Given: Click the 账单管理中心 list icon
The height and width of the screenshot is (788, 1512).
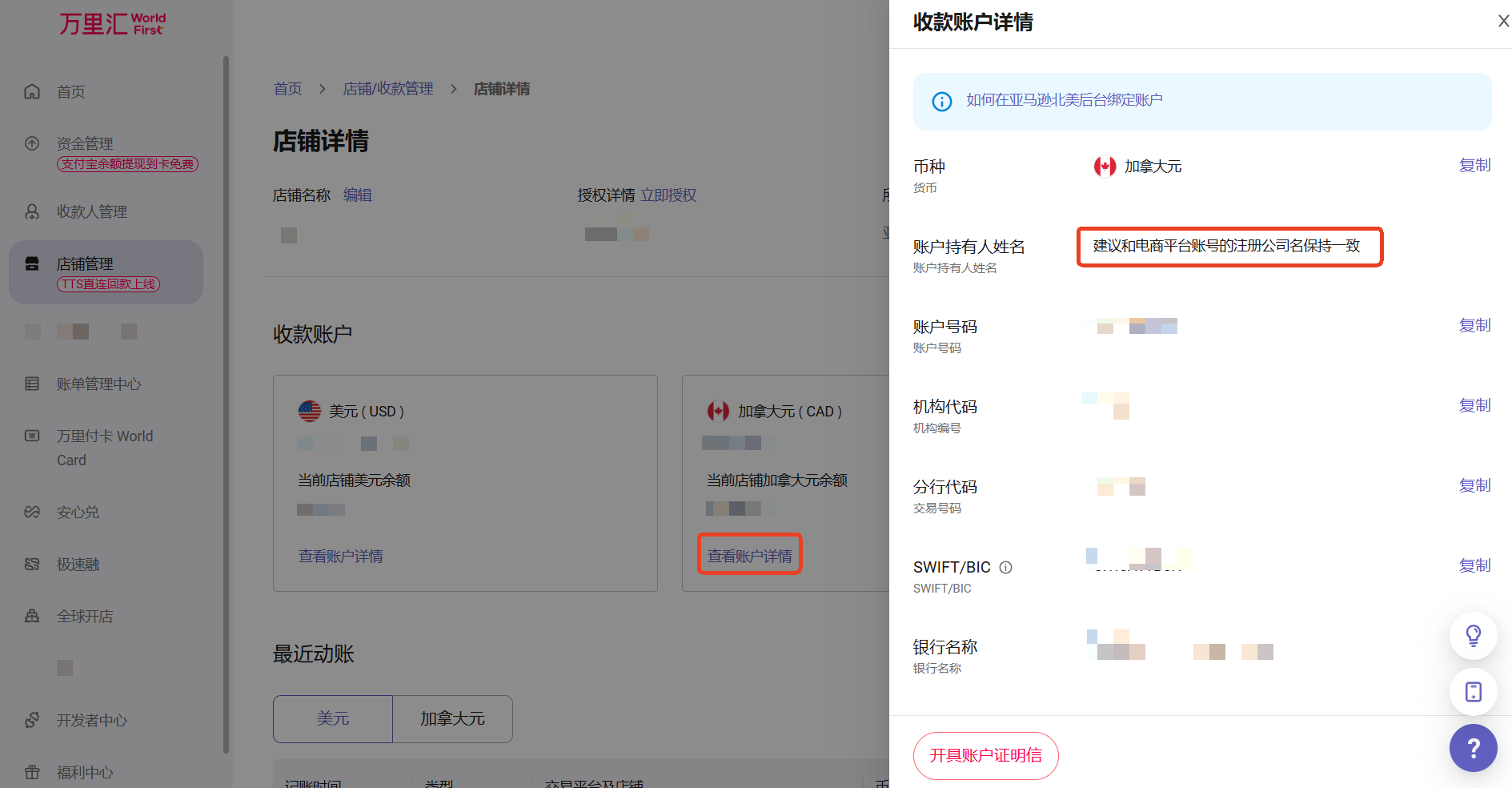Looking at the screenshot, I should [32, 384].
